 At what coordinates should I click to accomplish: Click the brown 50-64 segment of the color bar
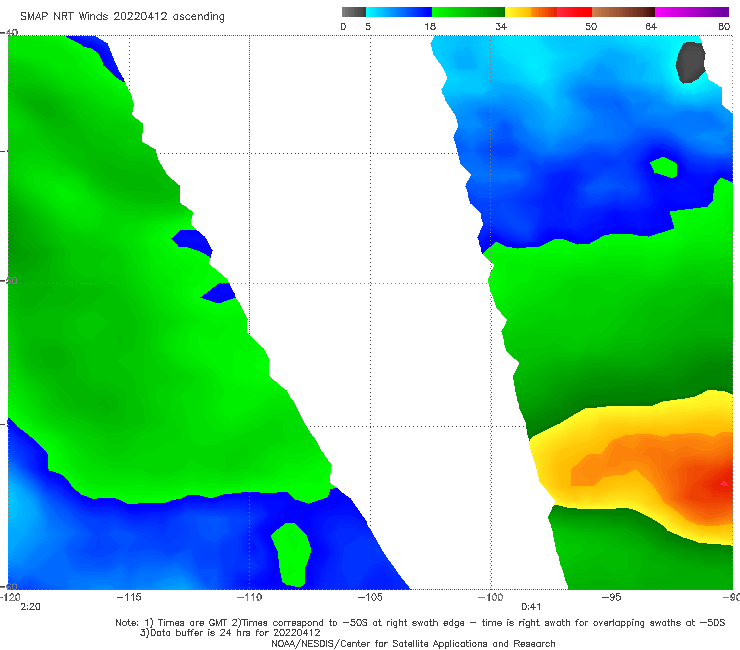point(623,12)
